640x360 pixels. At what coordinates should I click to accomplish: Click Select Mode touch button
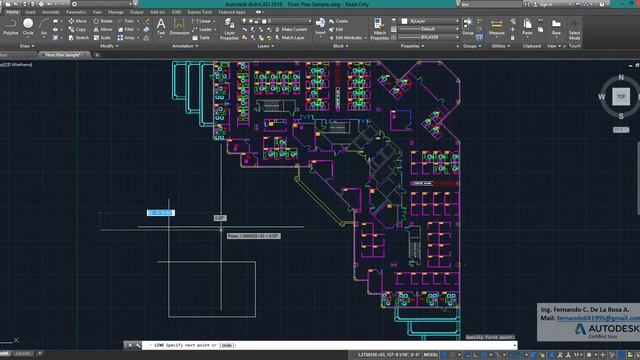point(574,29)
